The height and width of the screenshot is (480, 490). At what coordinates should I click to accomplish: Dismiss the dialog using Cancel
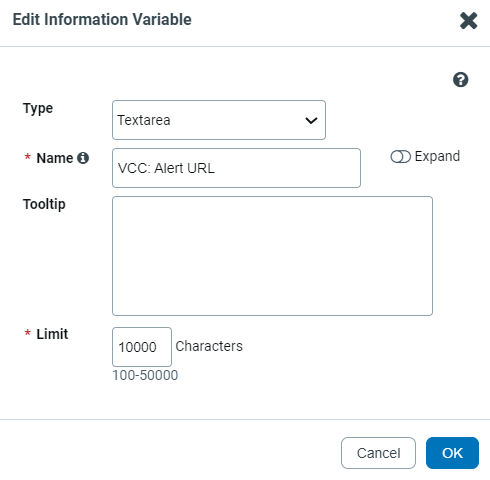378,453
